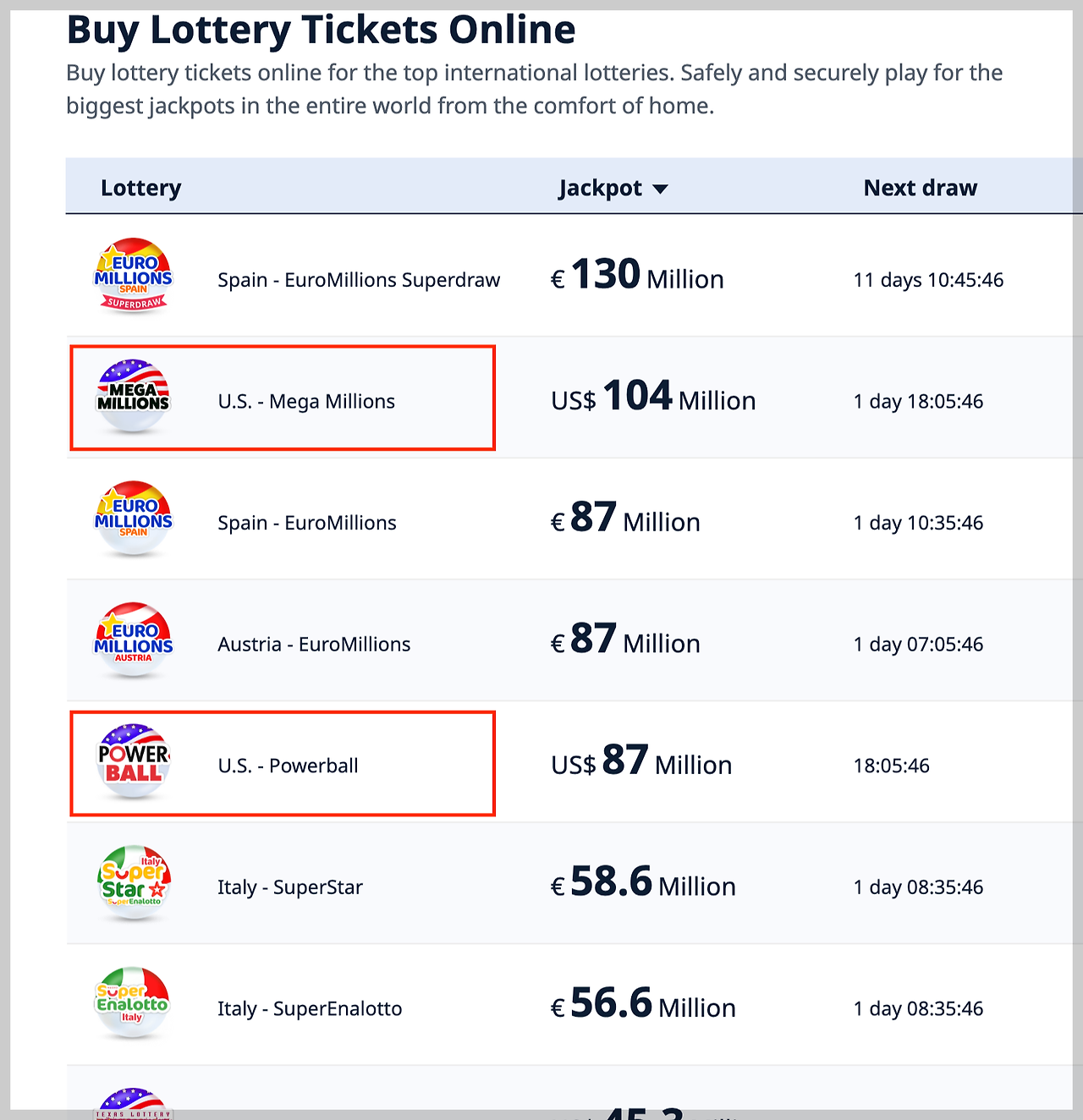Click the Austria EuroMillions ball logo
The width and height of the screenshot is (1083, 1120).
point(134,640)
